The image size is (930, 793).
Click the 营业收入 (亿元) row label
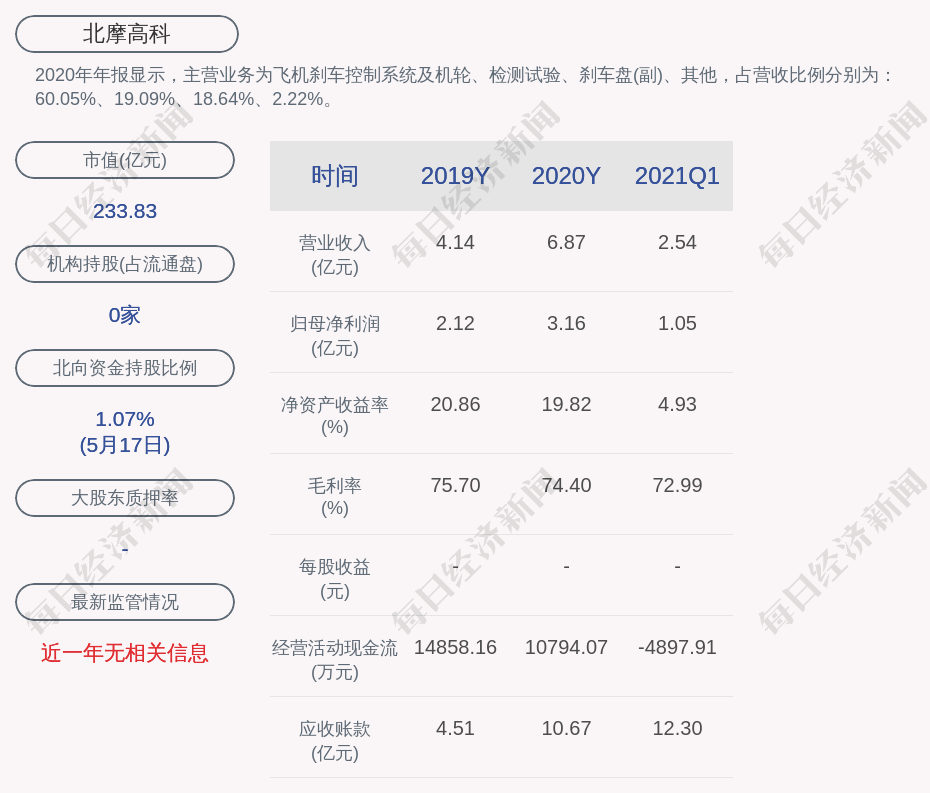point(335,255)
